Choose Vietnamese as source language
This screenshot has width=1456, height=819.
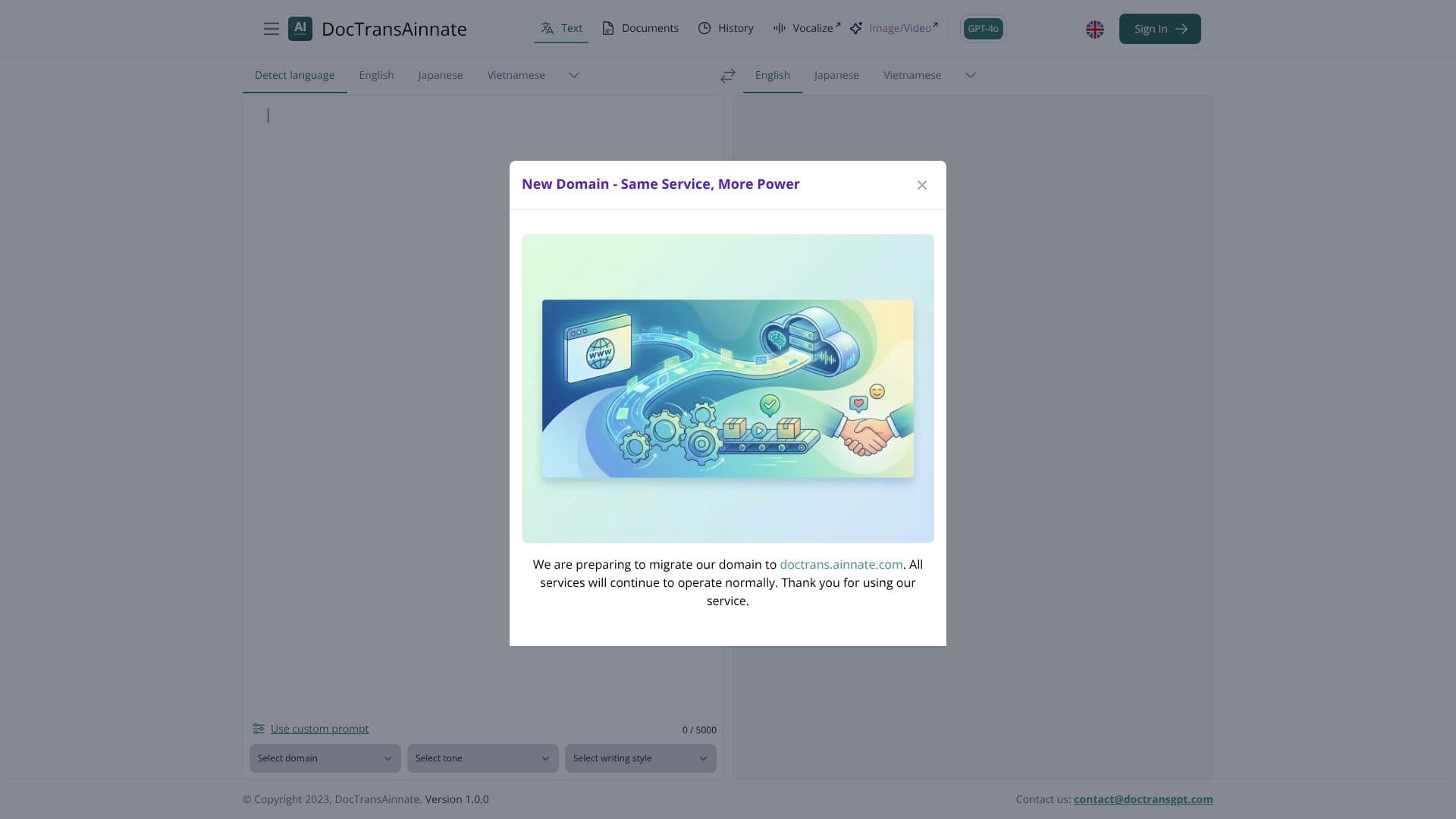(x=516, y=75)
